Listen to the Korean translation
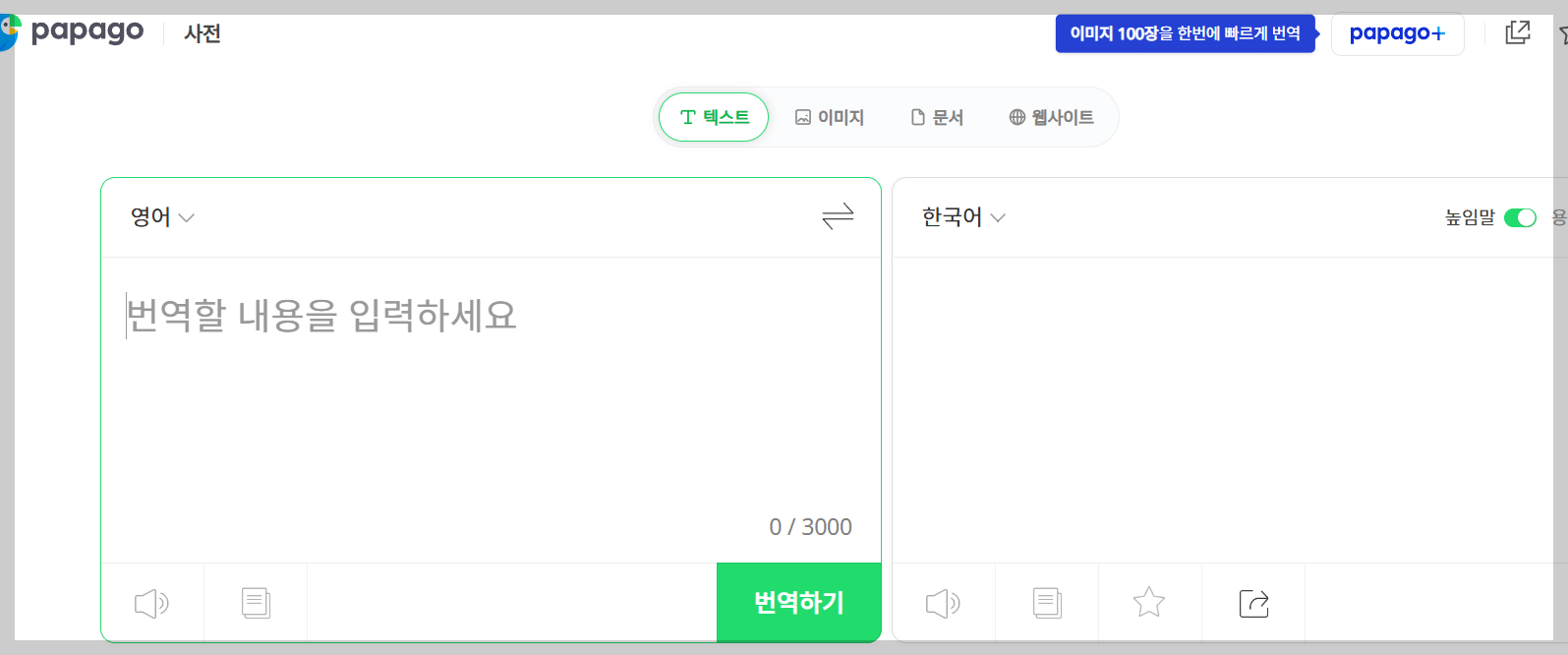 [x=943, y=603]
